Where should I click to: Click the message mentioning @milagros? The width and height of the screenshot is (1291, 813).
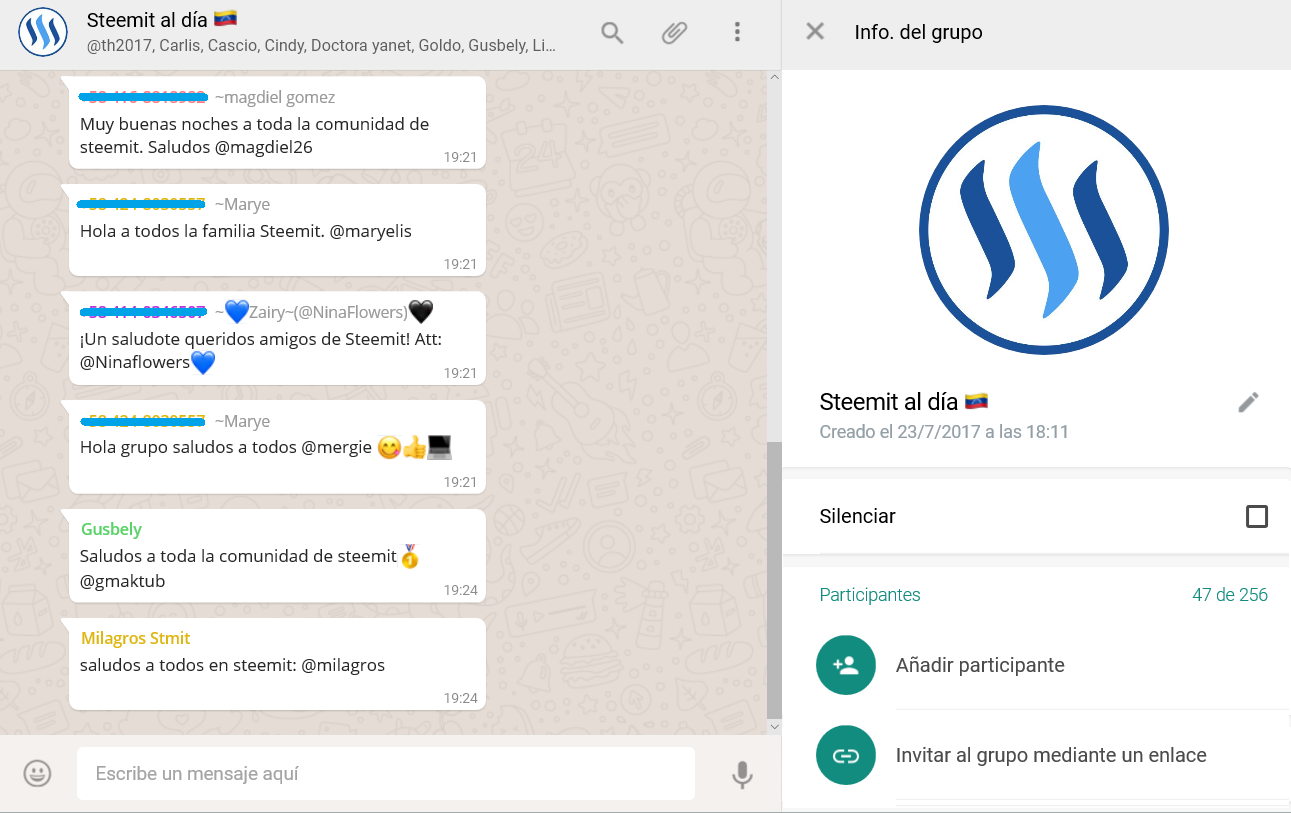[x=277, y=664]
